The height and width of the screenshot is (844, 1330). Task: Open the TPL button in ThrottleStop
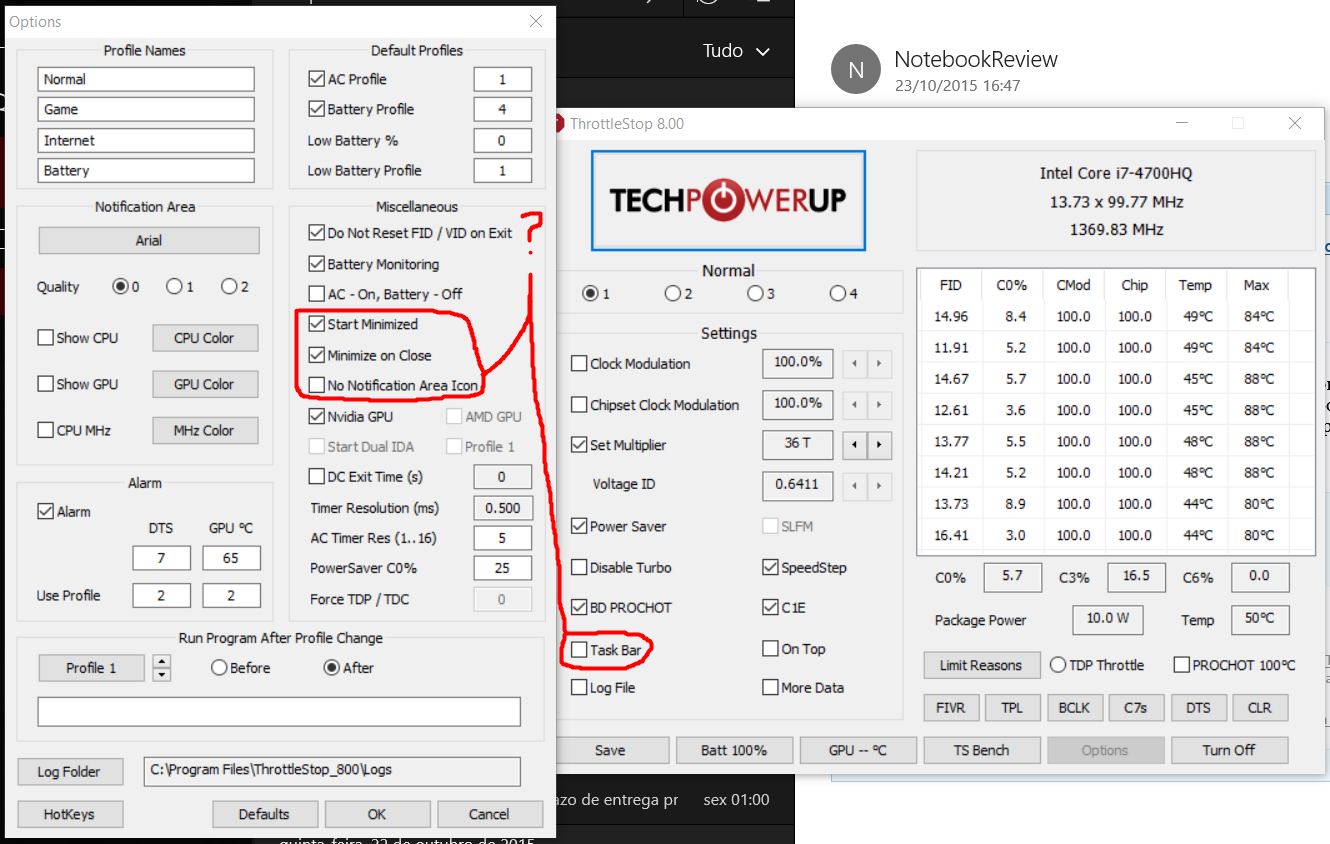point(1012,708)
